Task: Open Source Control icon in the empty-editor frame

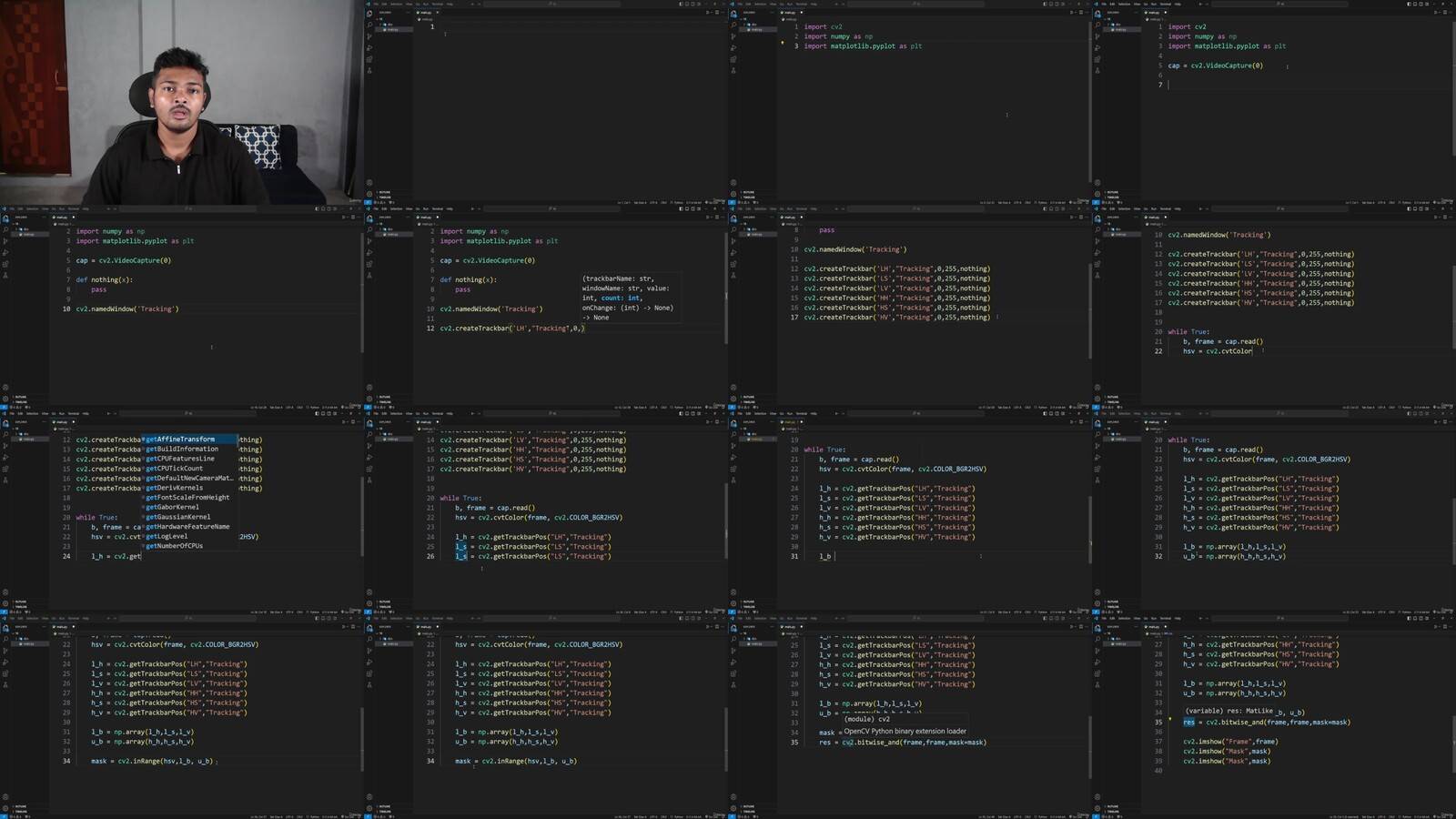Action: tap(369, 36)
